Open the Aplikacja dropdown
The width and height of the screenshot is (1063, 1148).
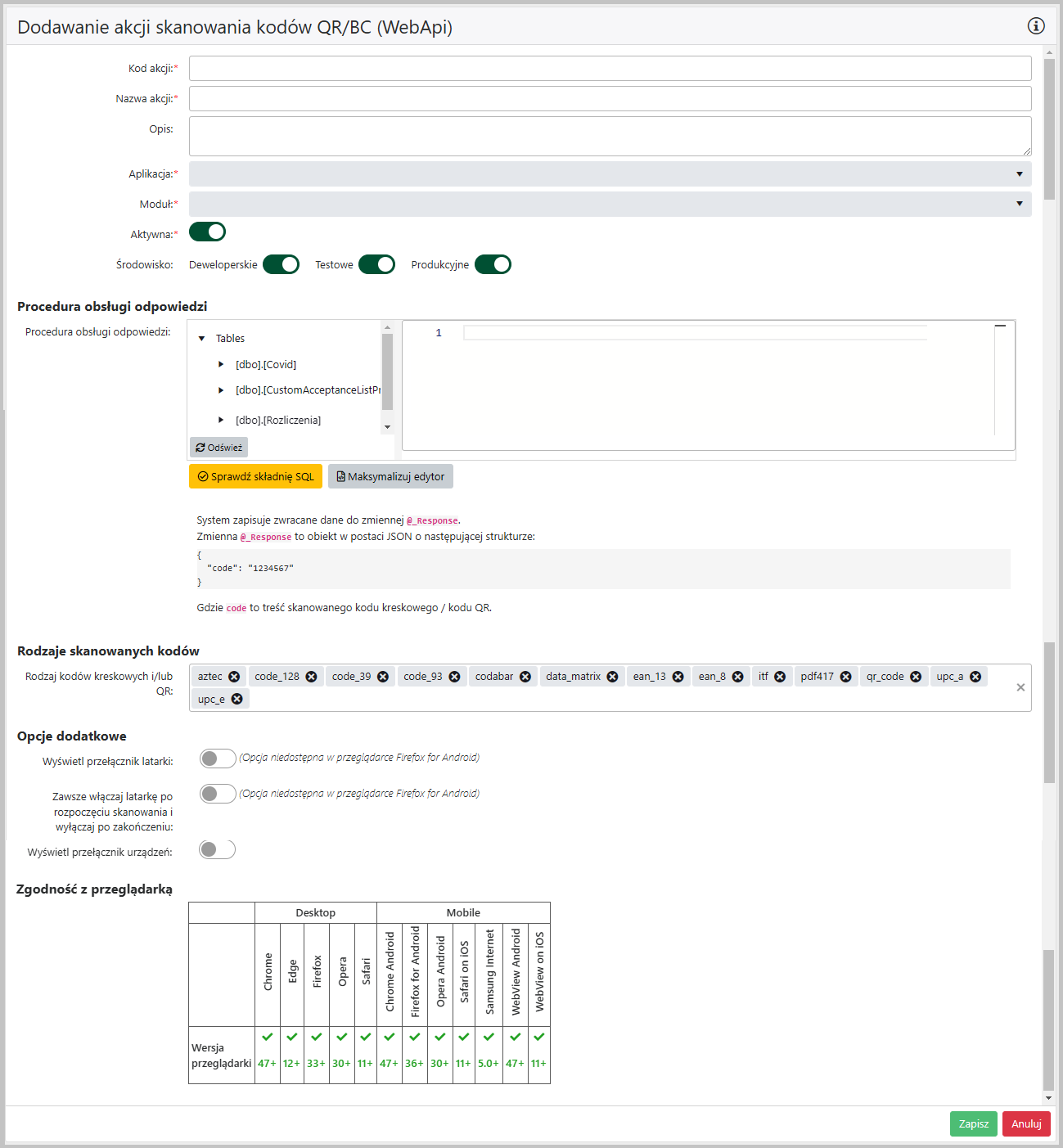[610, 173]
